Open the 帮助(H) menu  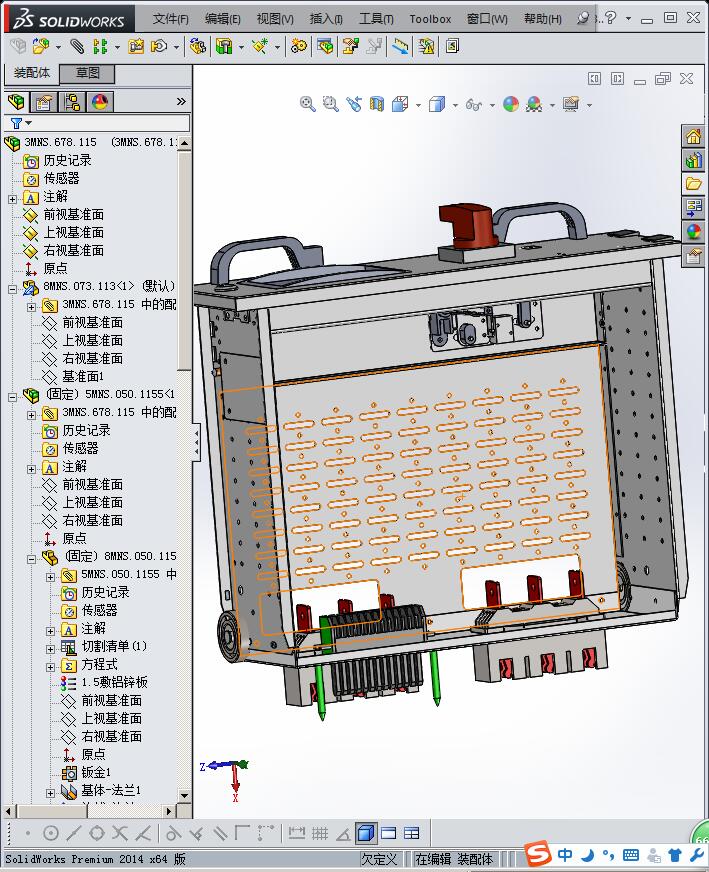click(542, 19)
